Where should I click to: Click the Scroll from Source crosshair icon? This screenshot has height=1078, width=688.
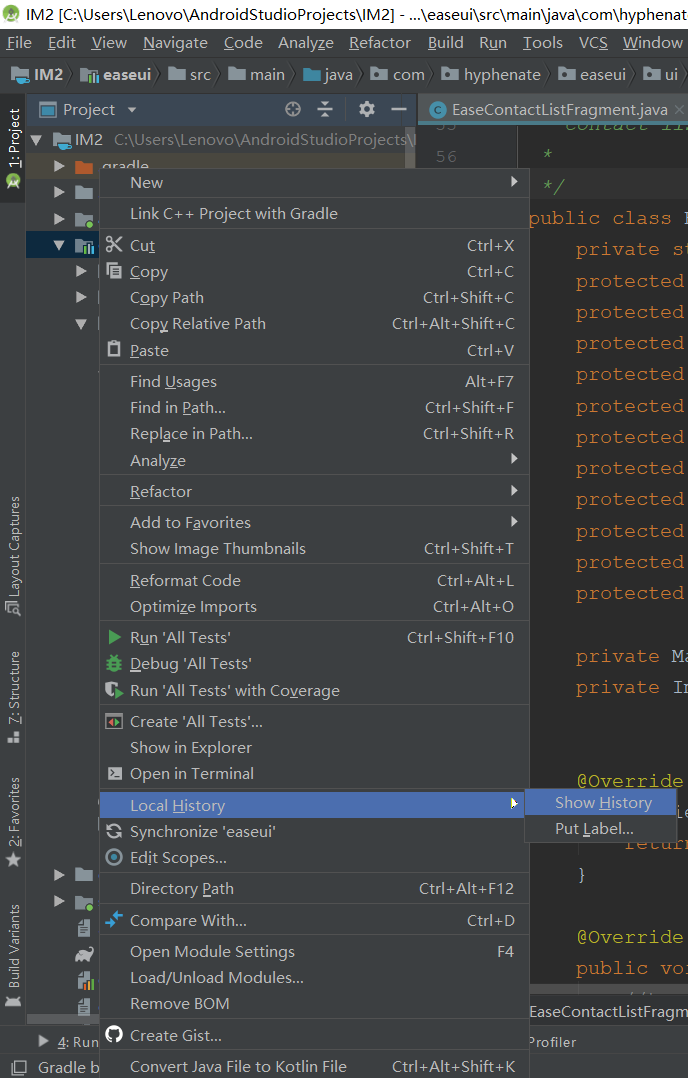(293, 109)
